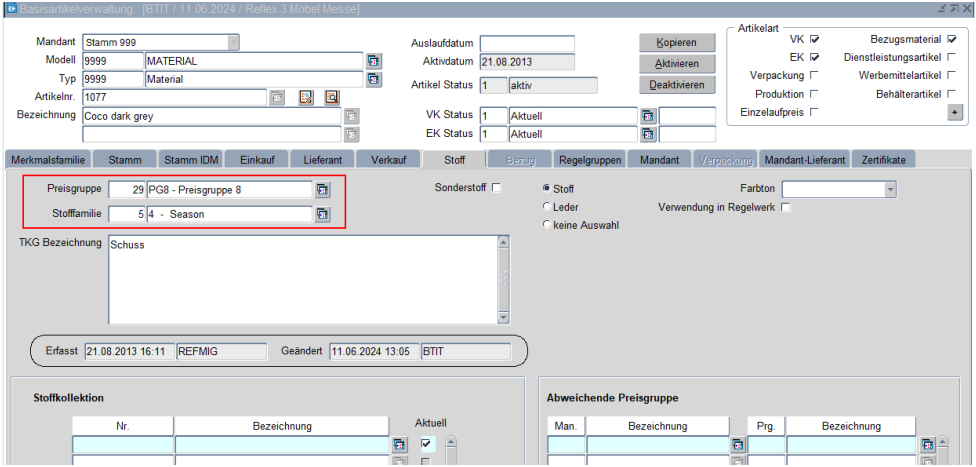
Task: Enable the Sonderstoff checkbox
Action: 497,188
